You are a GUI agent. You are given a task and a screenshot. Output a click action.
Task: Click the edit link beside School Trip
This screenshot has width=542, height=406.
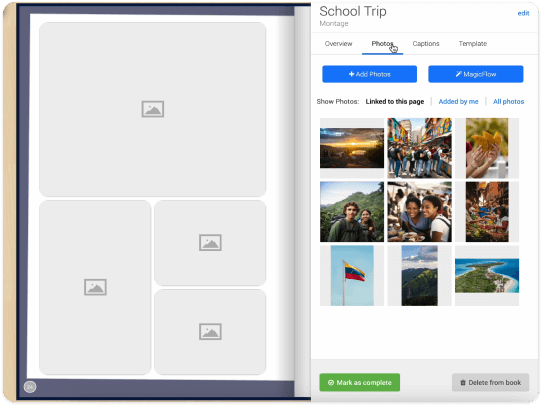(523, 13)
